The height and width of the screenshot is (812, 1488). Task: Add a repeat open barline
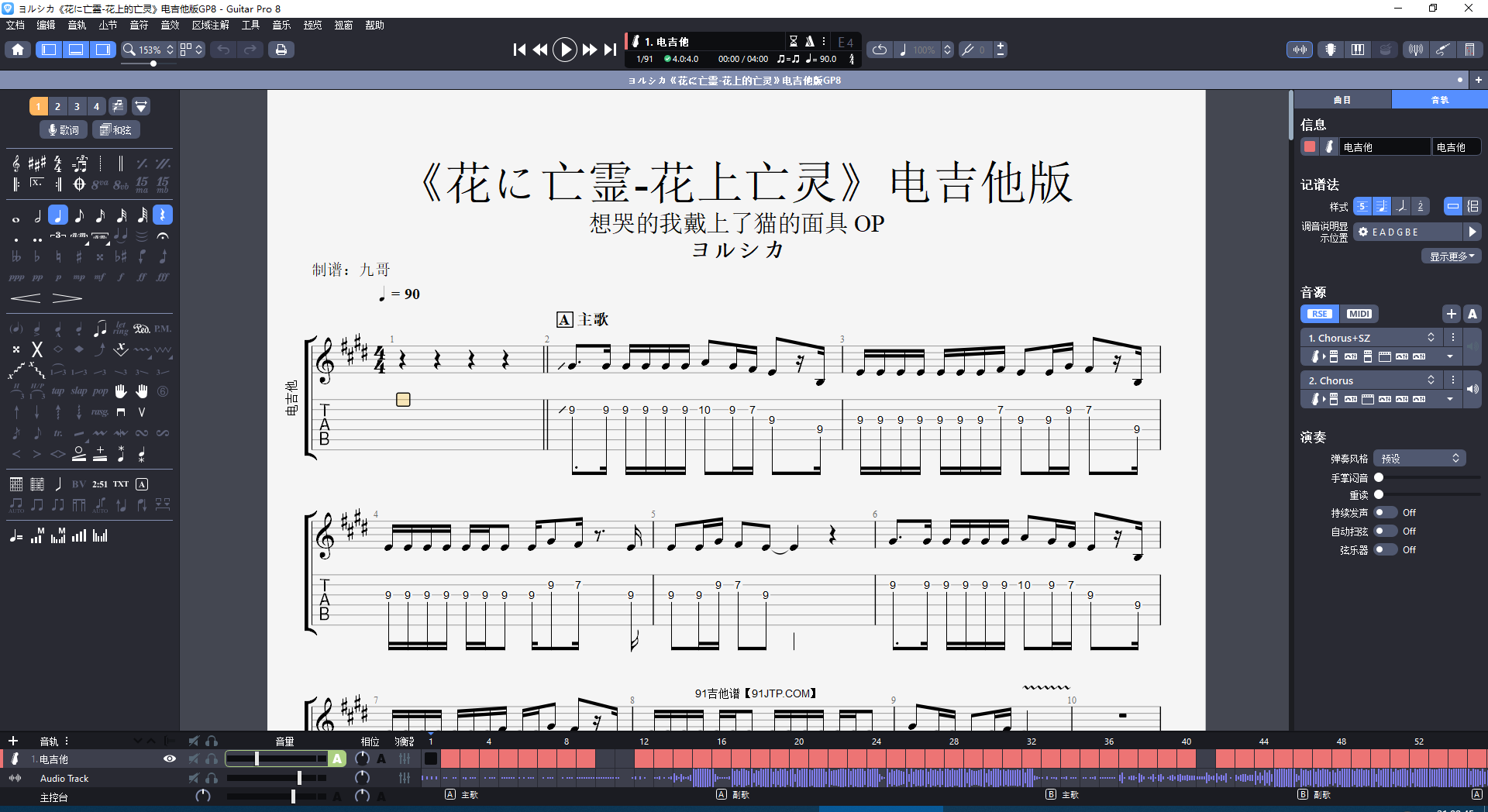[x=16, y=184]
